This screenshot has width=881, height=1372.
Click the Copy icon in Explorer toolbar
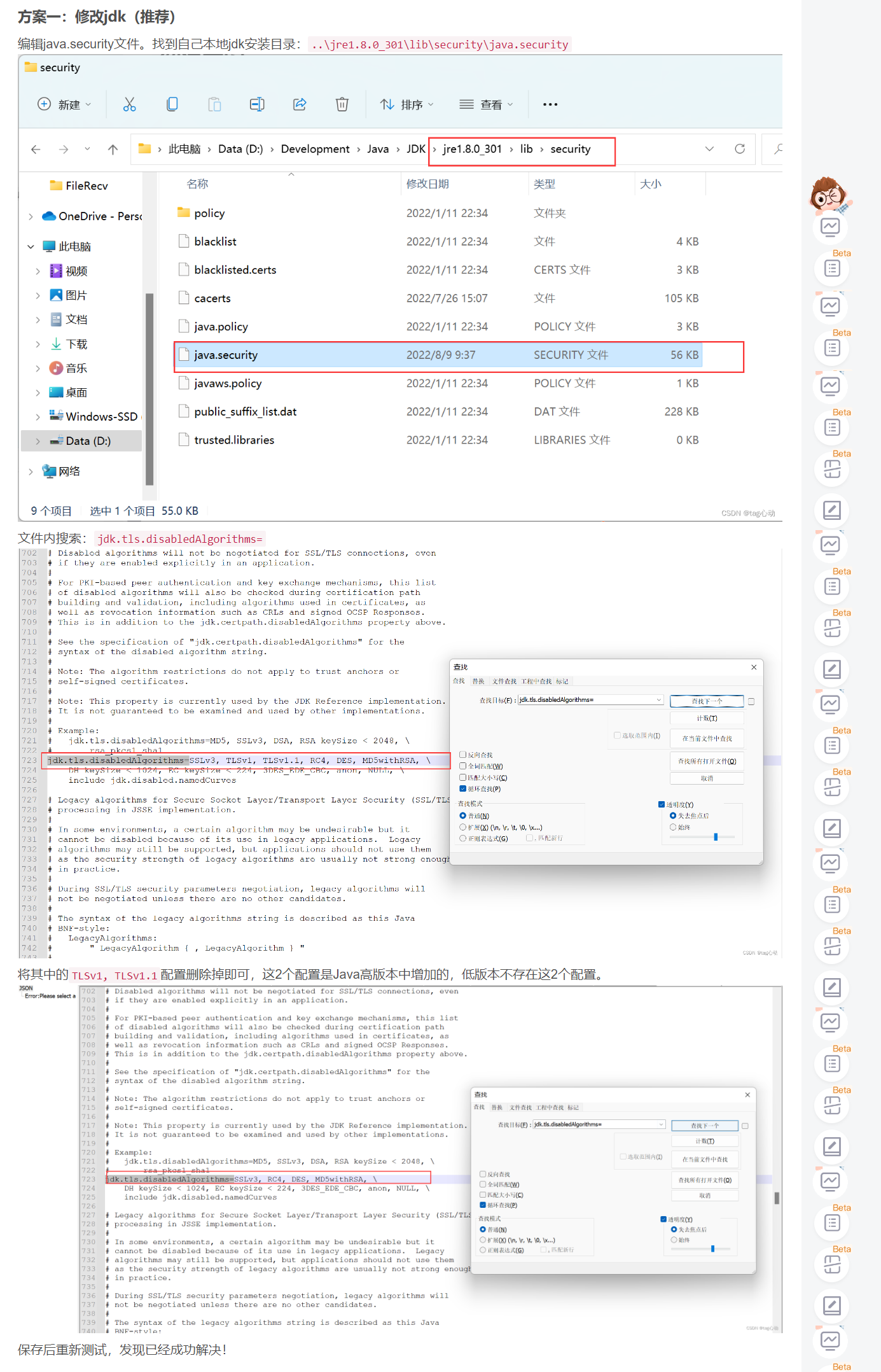tap(172, 104)
